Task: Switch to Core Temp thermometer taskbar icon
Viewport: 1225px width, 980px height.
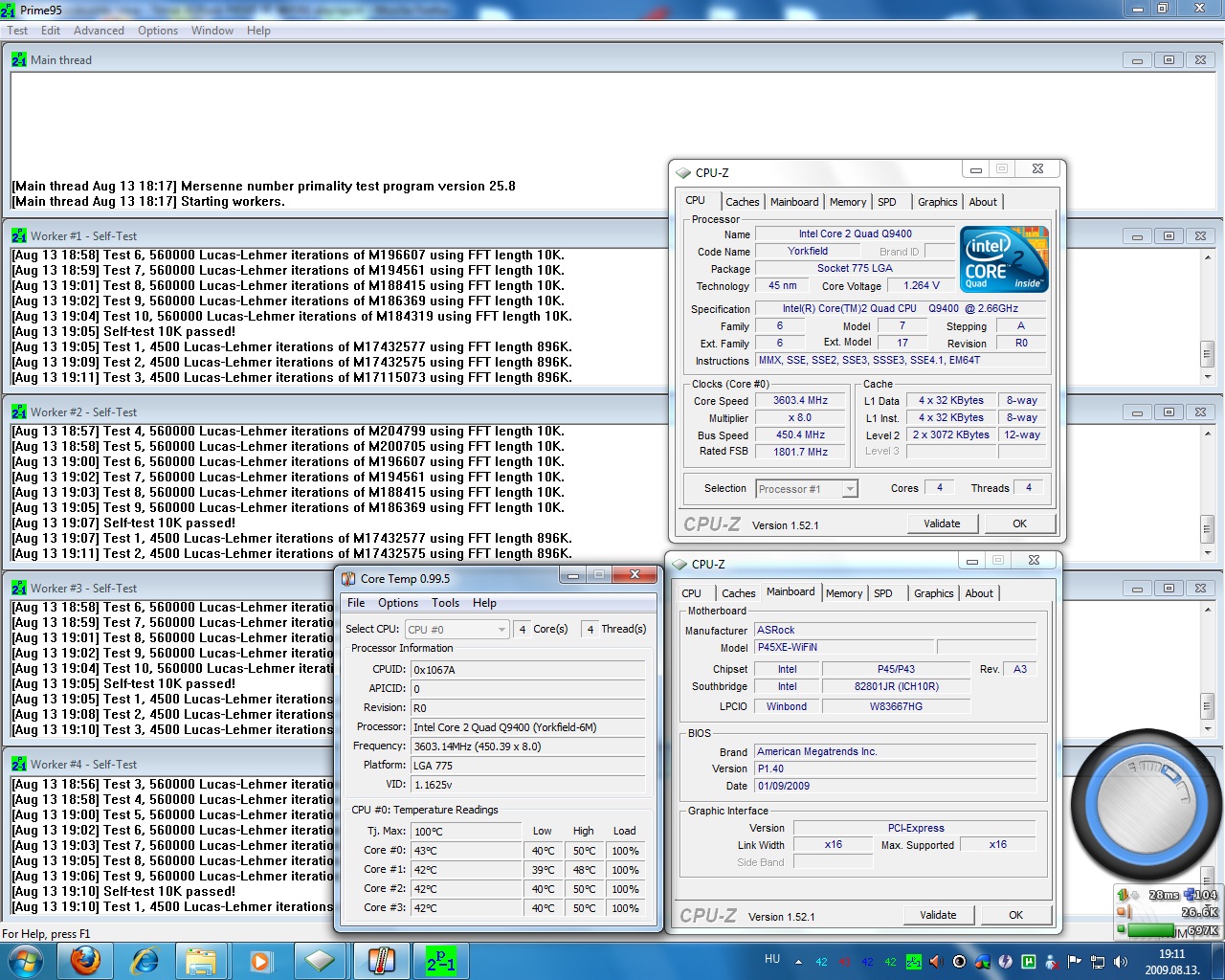Action: (x=381, y=961)
